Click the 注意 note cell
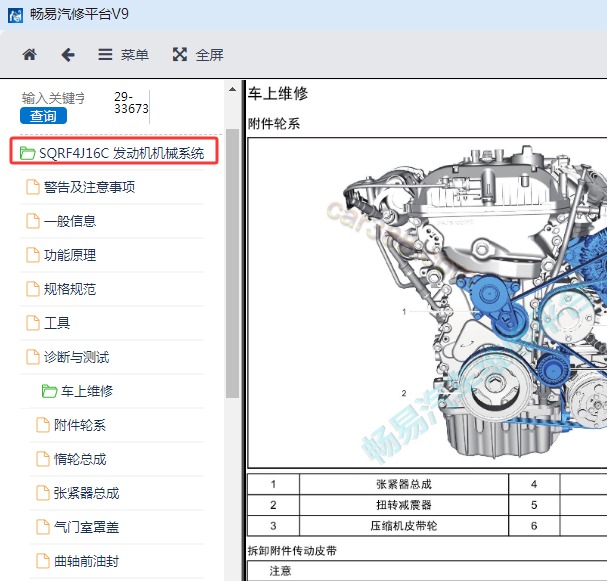The height and width of the screenshot is (581, 607). click(427, 571)
